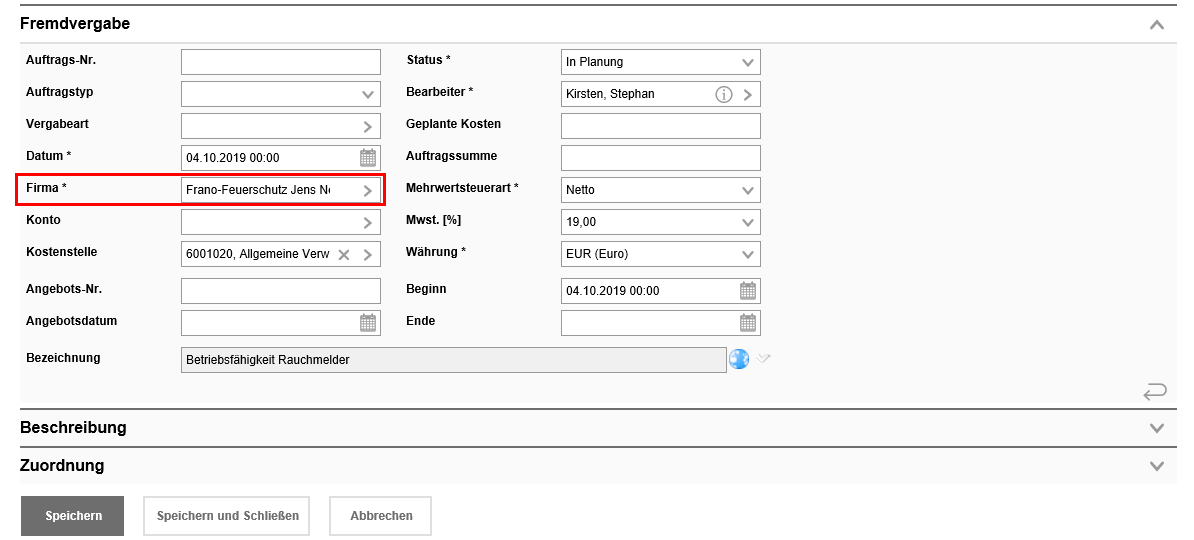Click into the Auftrags-Nr. input field

280,62
